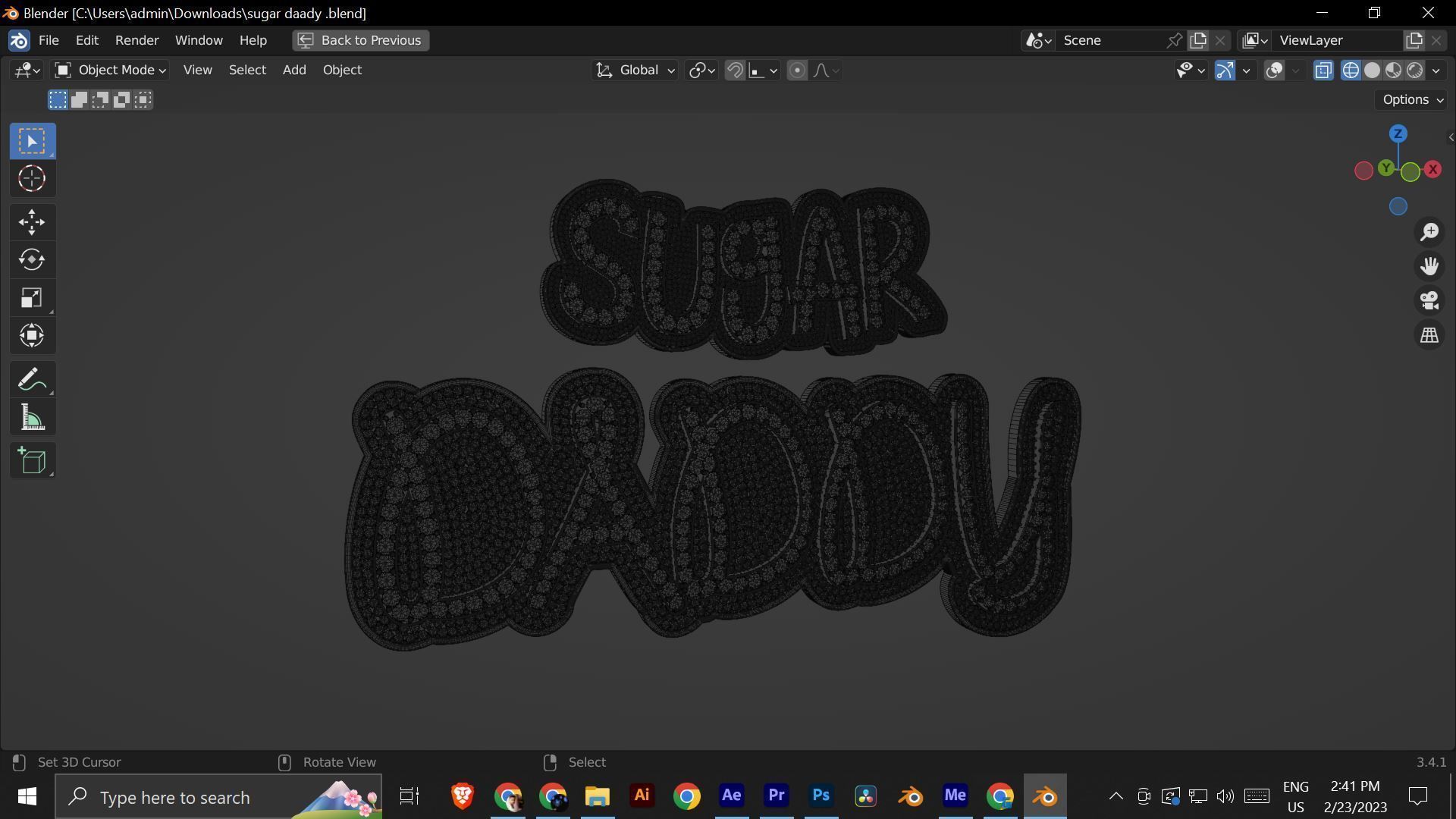Select the Add Cube tool
This screenshot has width=1456, height=819.
(32, 460)
